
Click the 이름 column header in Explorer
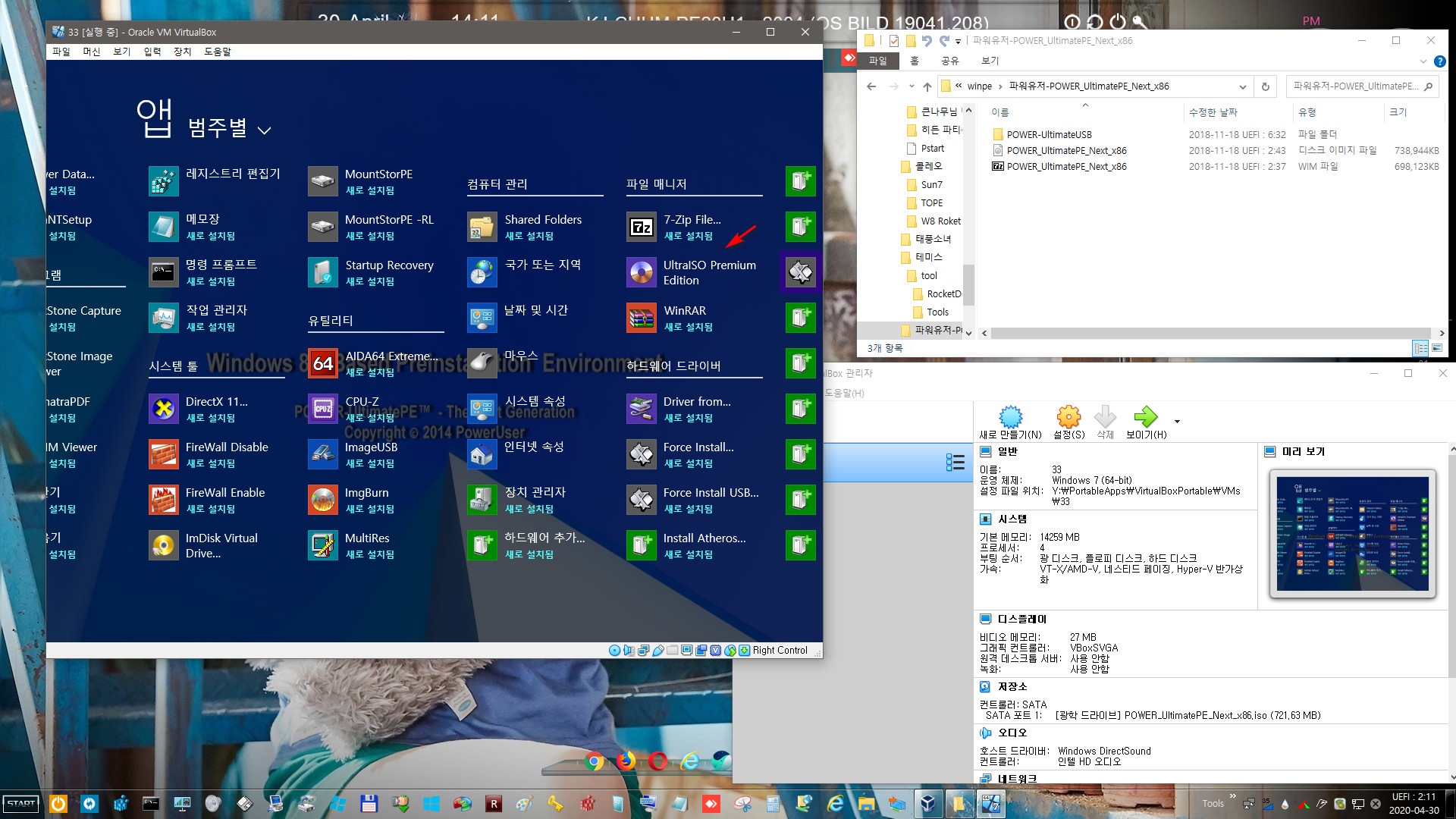pyautogui.click(x=999, y=112)
